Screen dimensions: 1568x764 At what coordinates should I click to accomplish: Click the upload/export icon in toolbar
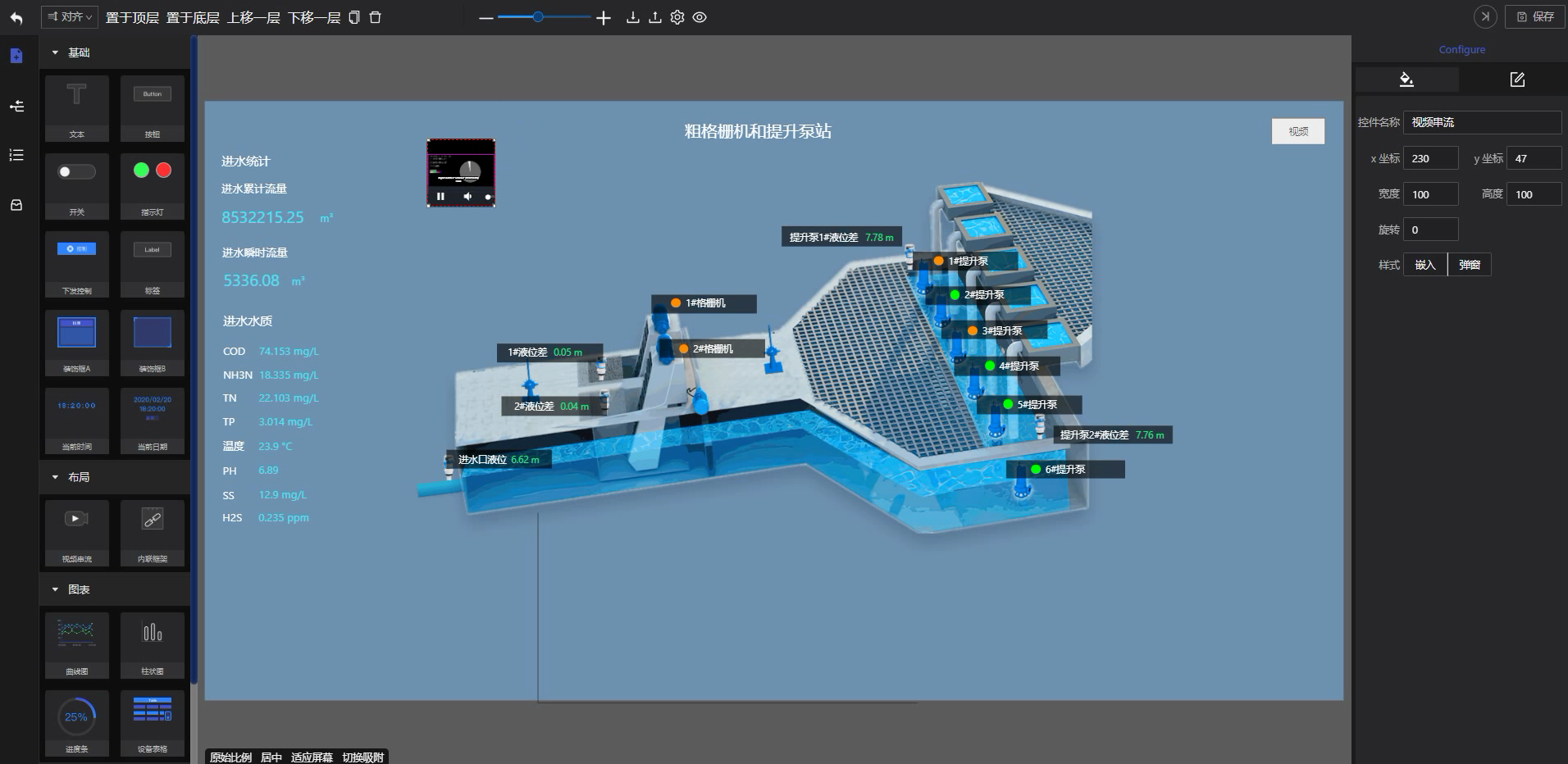655,17
